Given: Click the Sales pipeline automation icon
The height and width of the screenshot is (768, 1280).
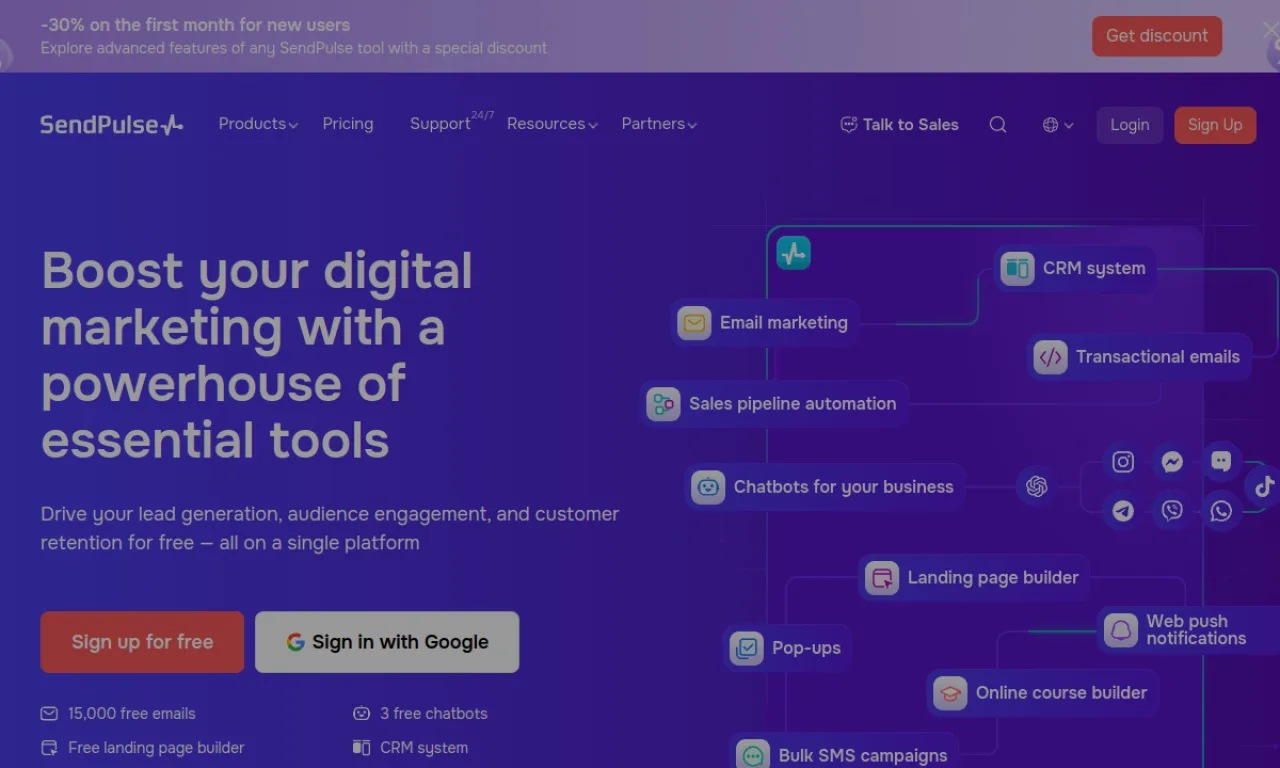Looking at the screenshot, I should click(x=663, y=404).
